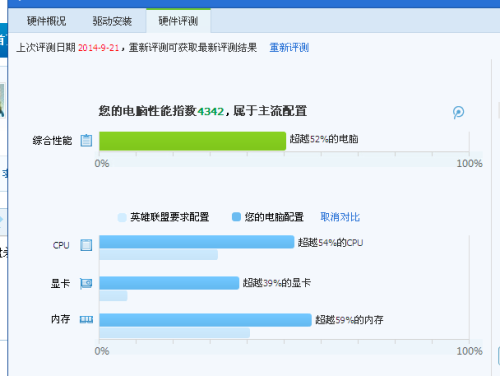Click the 显卡 graphics card icon
This screenshot has height=376, width=500.
(86, 284)
